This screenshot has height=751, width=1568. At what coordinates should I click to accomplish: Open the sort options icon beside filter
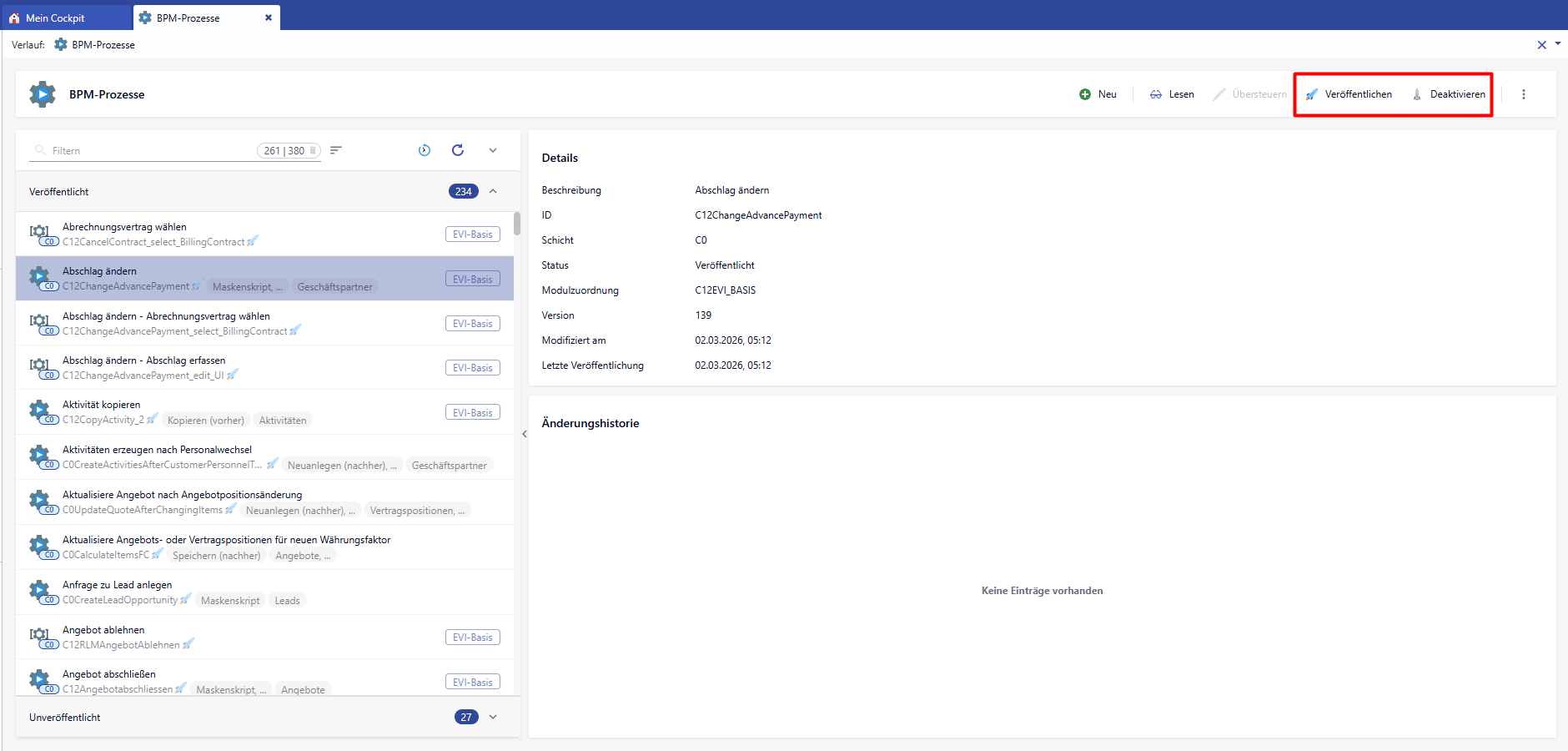336,150
